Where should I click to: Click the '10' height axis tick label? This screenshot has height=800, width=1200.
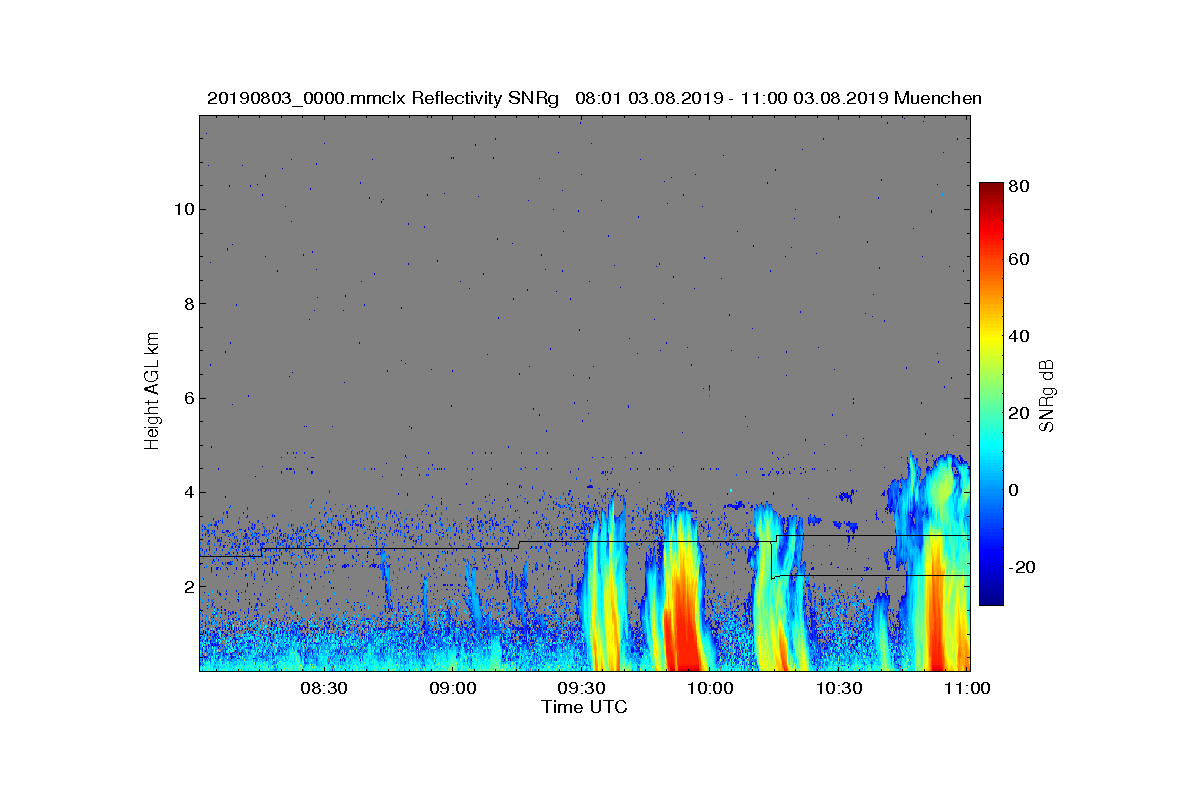pyautogui.click(x=182, y=209)
